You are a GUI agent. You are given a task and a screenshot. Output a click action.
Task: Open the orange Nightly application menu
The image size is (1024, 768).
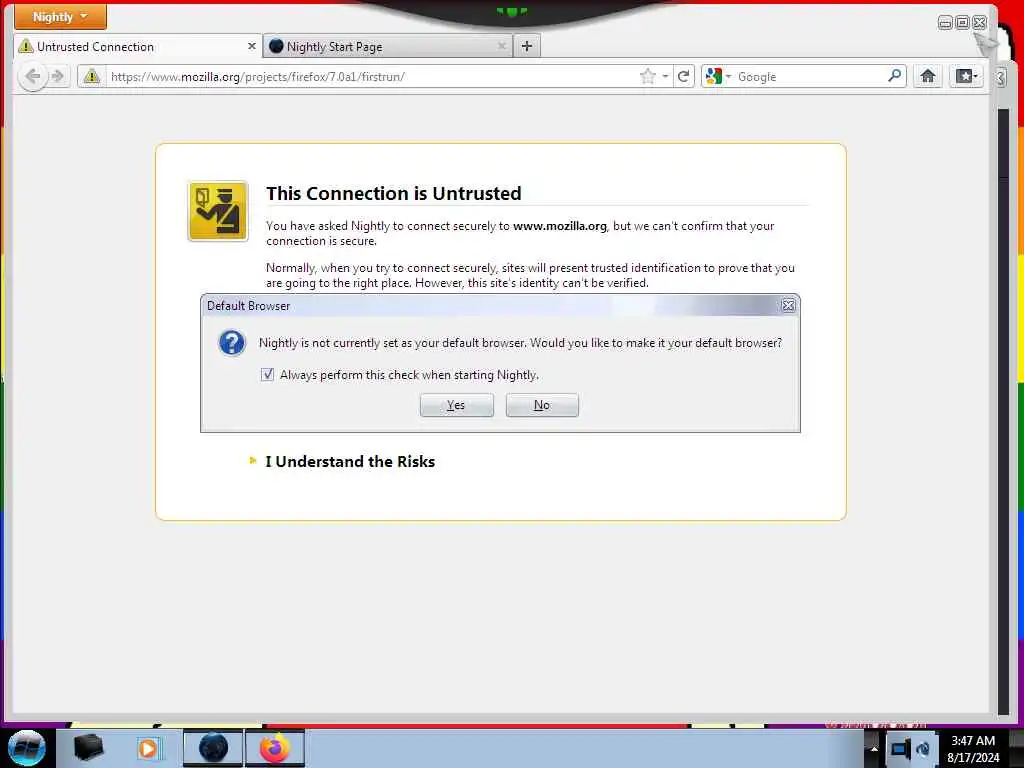tap(60, 17)
